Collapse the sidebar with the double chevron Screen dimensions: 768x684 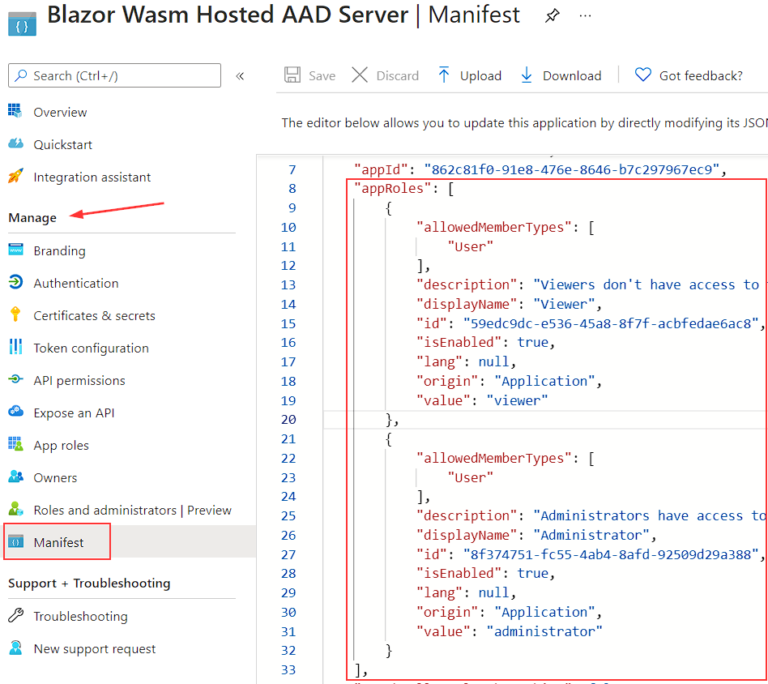(240, 76)
